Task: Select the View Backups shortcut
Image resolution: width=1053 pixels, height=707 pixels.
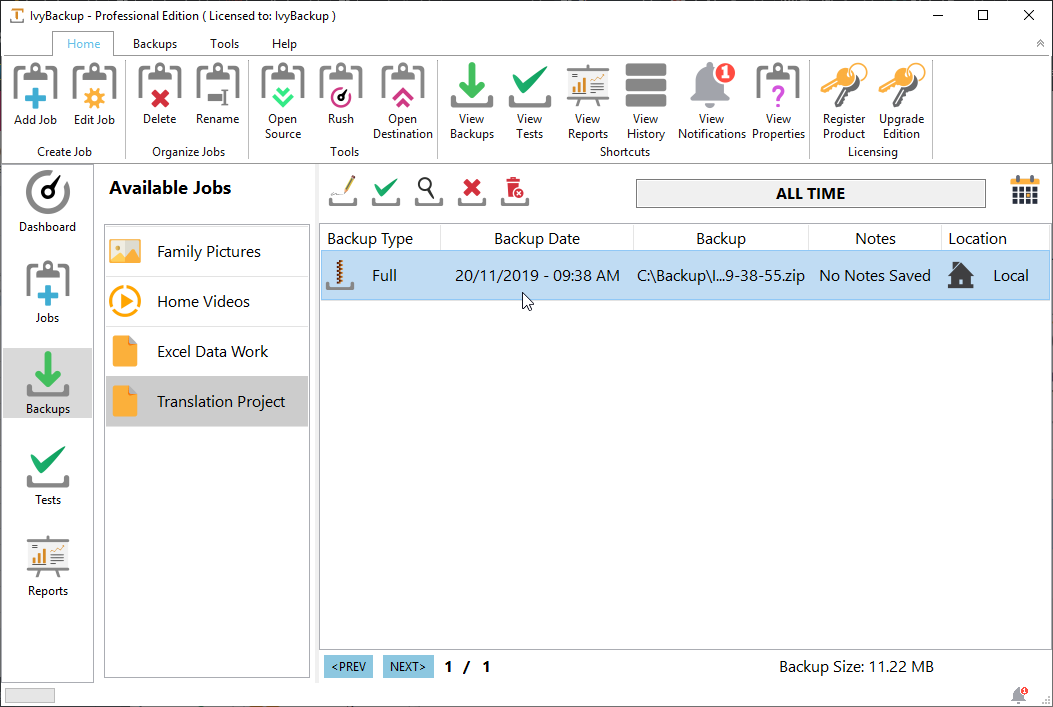Action: click(x=472, y=101)
